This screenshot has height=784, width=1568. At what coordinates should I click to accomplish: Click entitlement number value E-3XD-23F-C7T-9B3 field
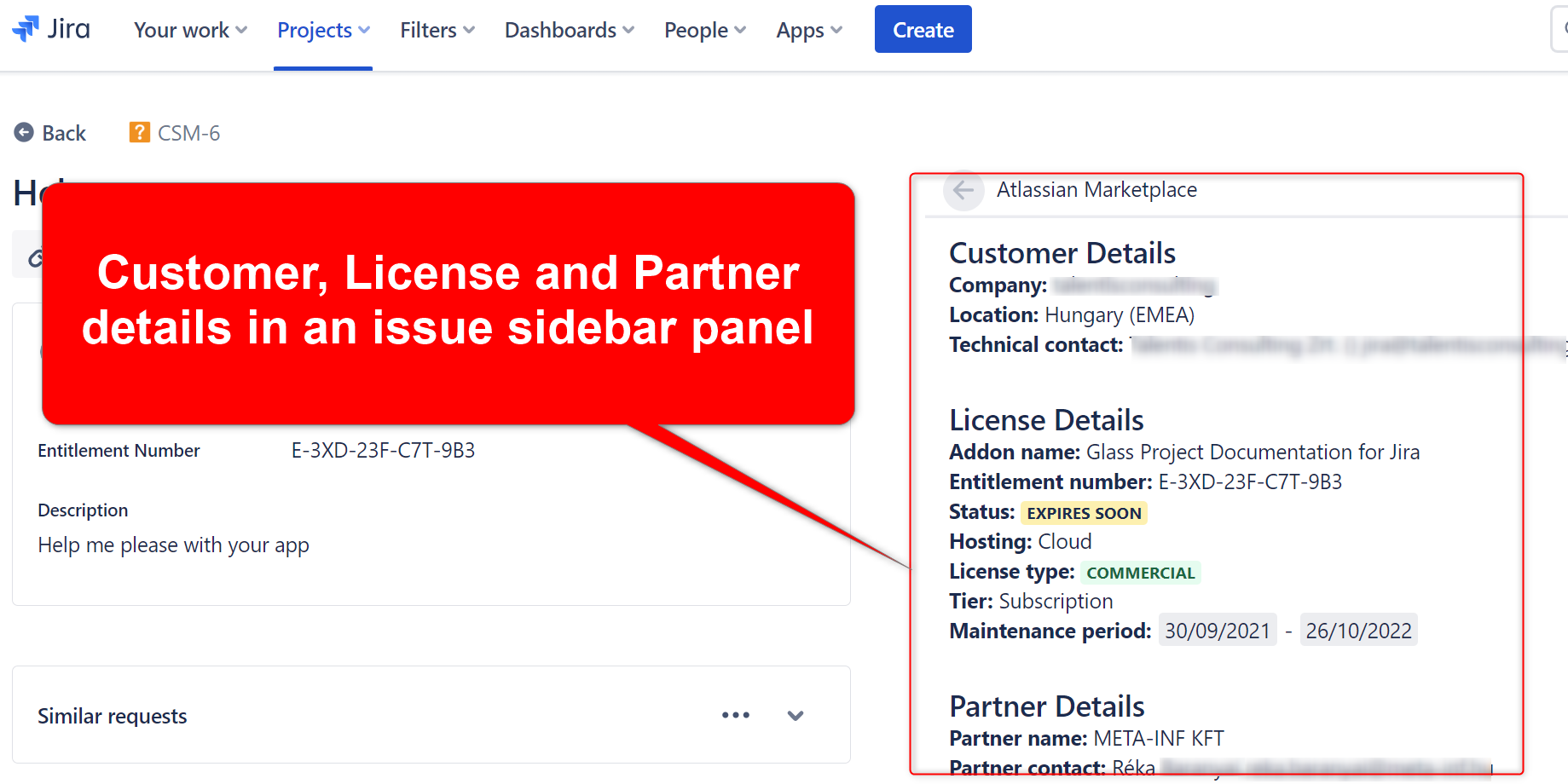tap(383, 450)
